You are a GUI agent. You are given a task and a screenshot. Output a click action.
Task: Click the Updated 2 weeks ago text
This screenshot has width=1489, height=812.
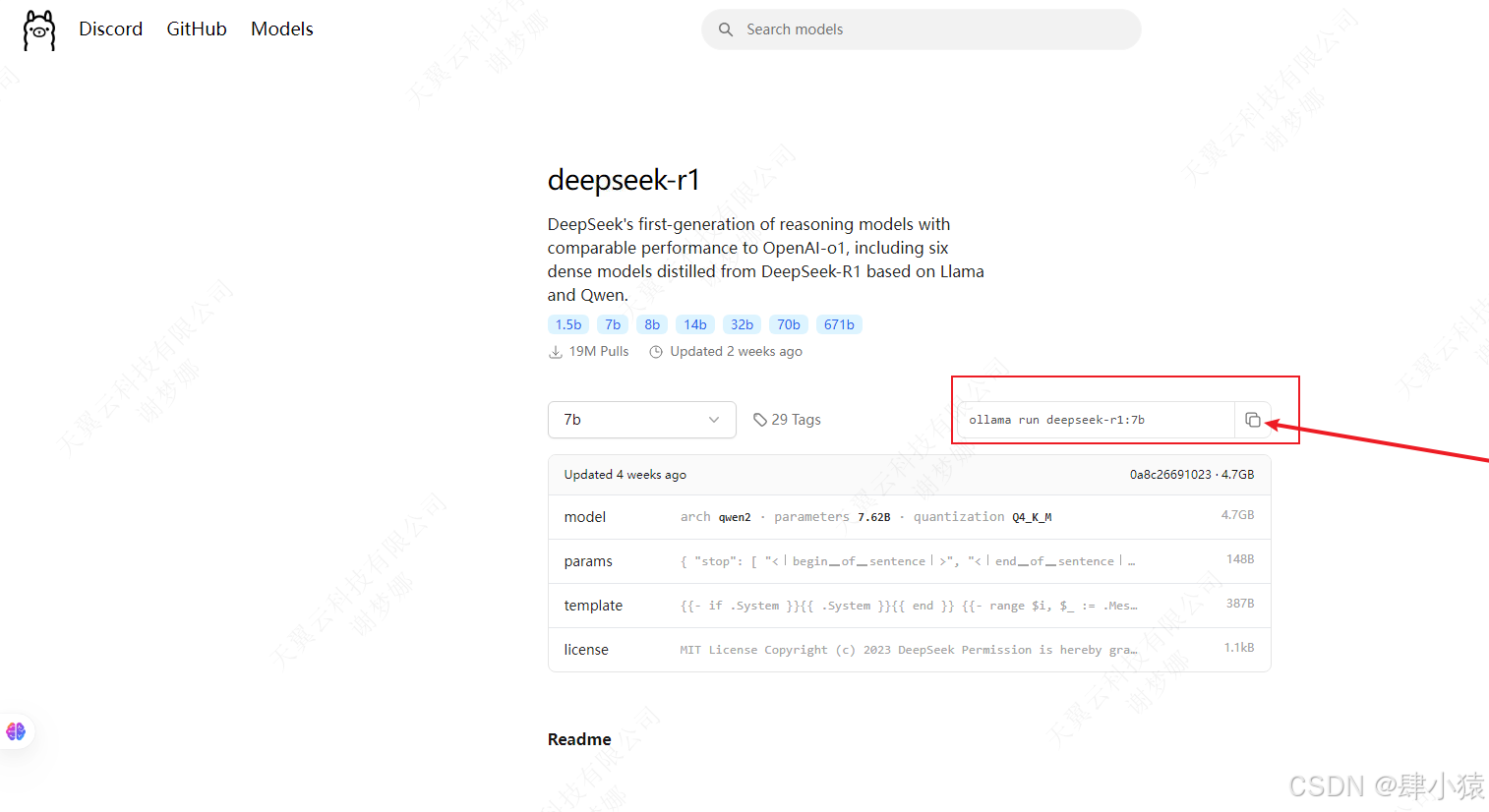(x=736, y=352)
